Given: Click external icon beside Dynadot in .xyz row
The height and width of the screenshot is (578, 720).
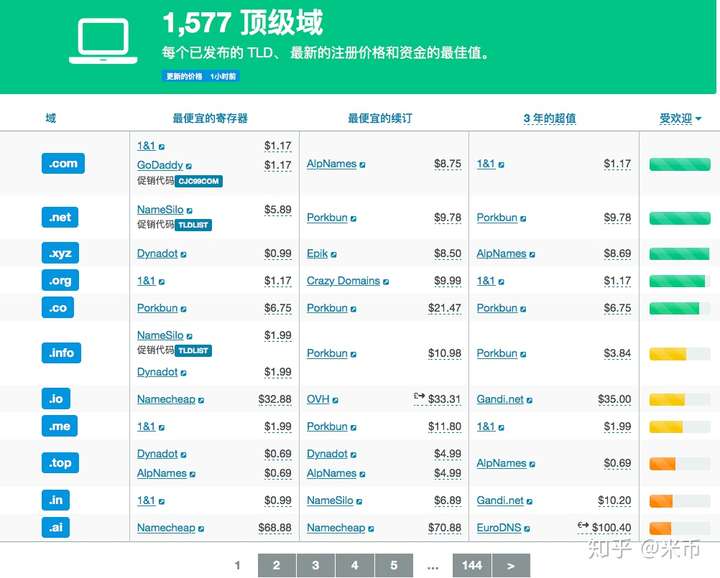Looking at the screenshot, I should point(183,254).
